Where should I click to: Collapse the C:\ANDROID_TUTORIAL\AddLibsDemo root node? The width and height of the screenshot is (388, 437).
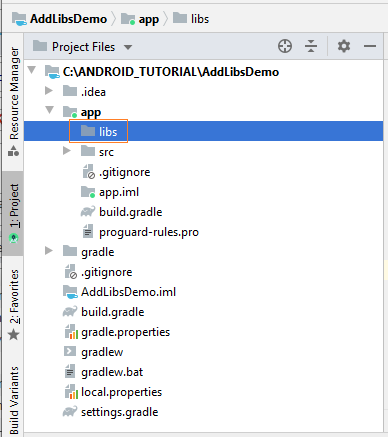click(x=32, y=70)
